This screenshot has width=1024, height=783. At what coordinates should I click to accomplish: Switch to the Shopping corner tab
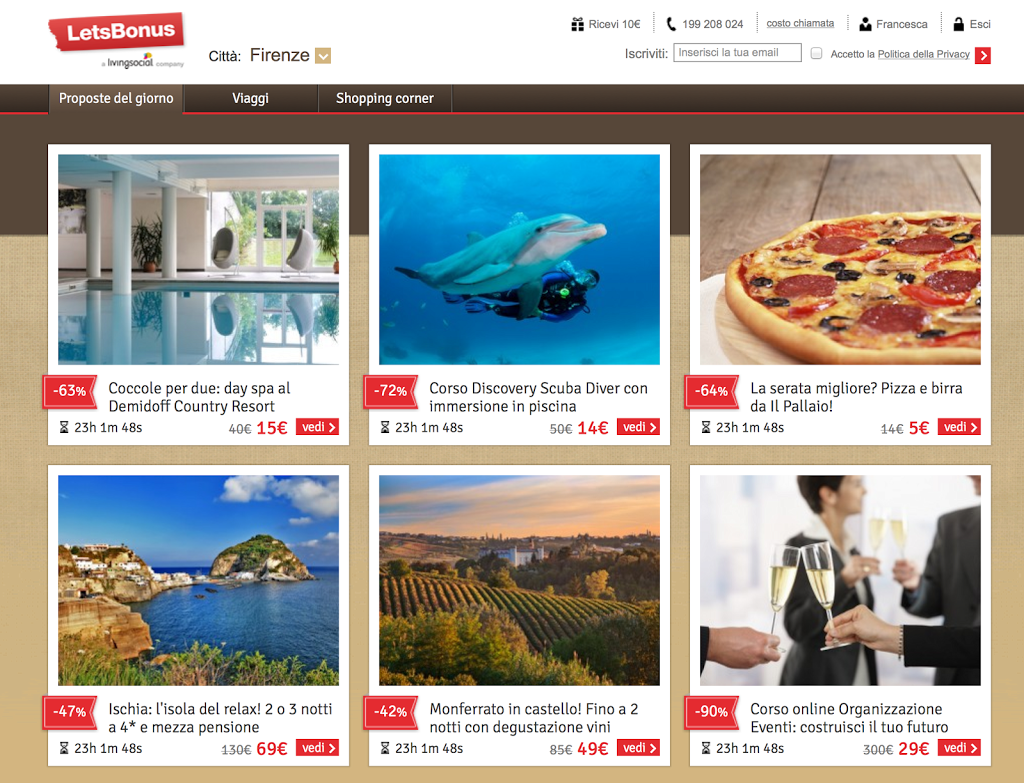(385, 99)
